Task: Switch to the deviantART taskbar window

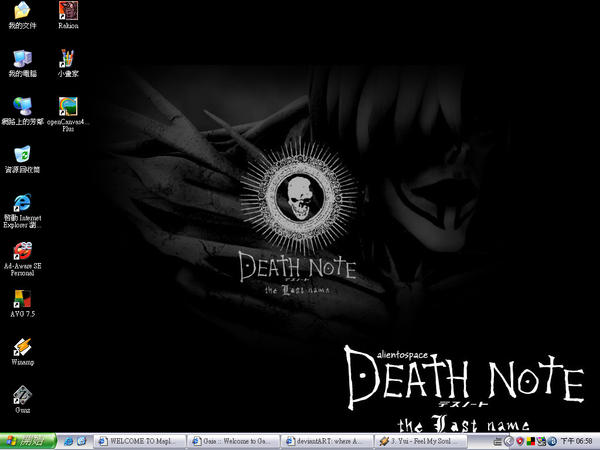Action: click(327, 442)
